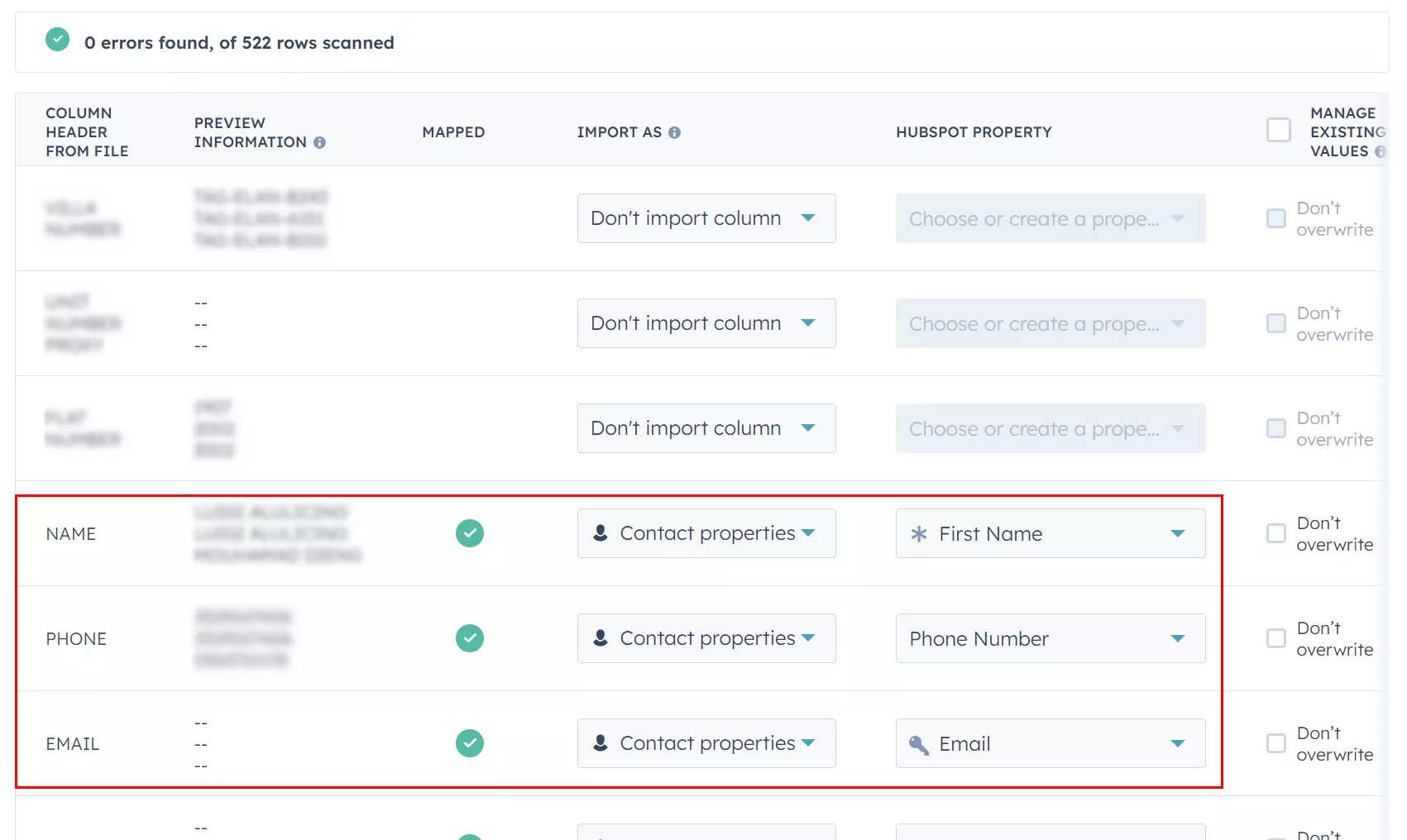Toggle Don't overwrite checkbox in third row
The width and height of the screenshot is (1407, 840).
coord(1276,428)
